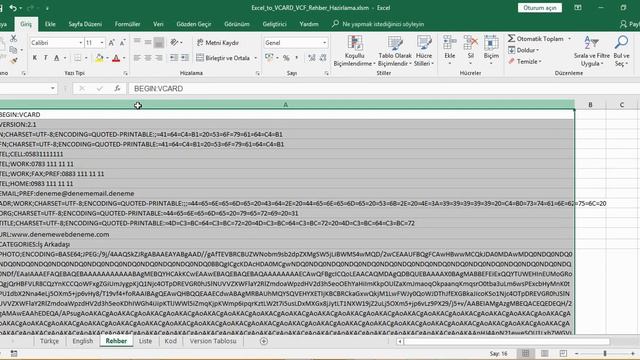
Task: Apply the percent style icon
Action: pos(286,58)
